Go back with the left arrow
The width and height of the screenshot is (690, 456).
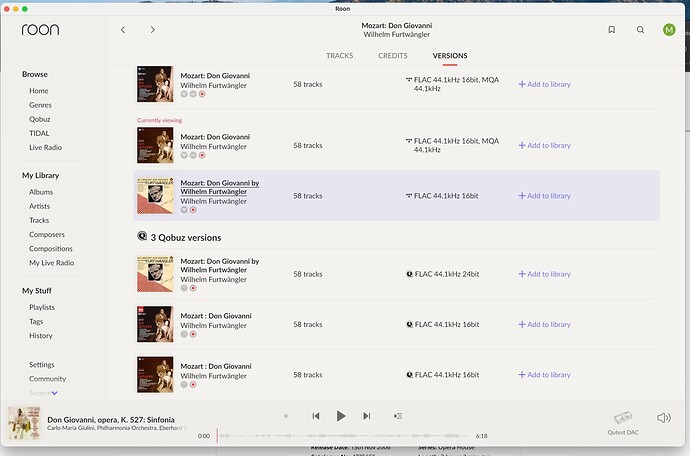point(123,29)
